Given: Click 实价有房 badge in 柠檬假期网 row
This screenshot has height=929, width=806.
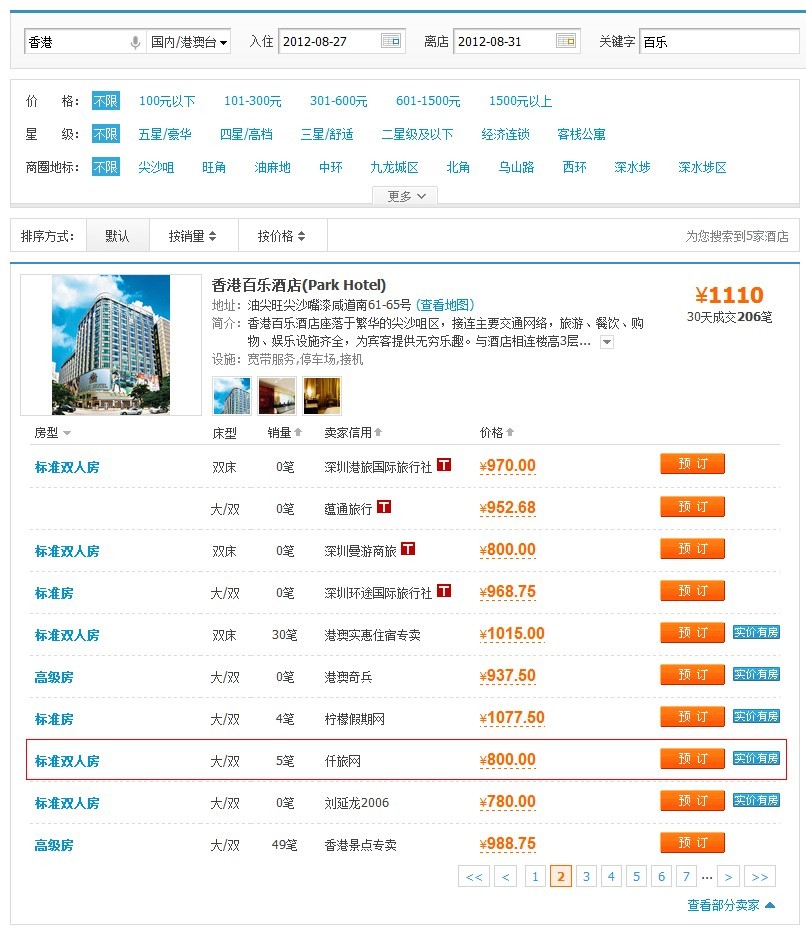Looking at the screenshot, I should [756, 716].
